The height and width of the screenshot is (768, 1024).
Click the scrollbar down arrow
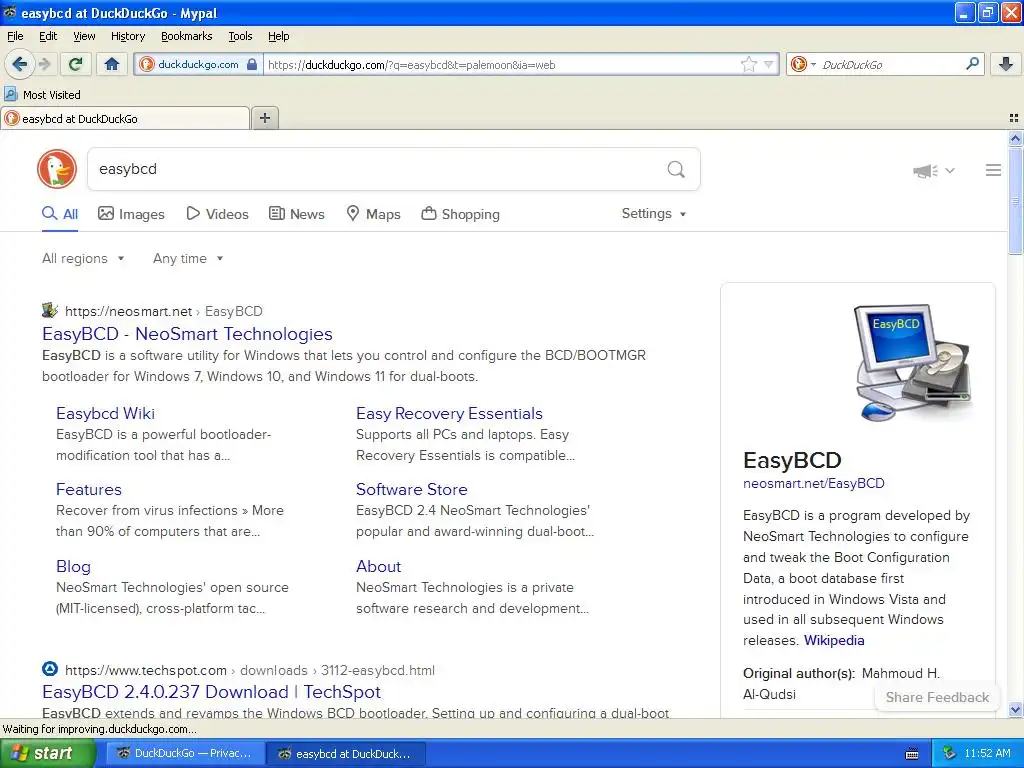1015,709
